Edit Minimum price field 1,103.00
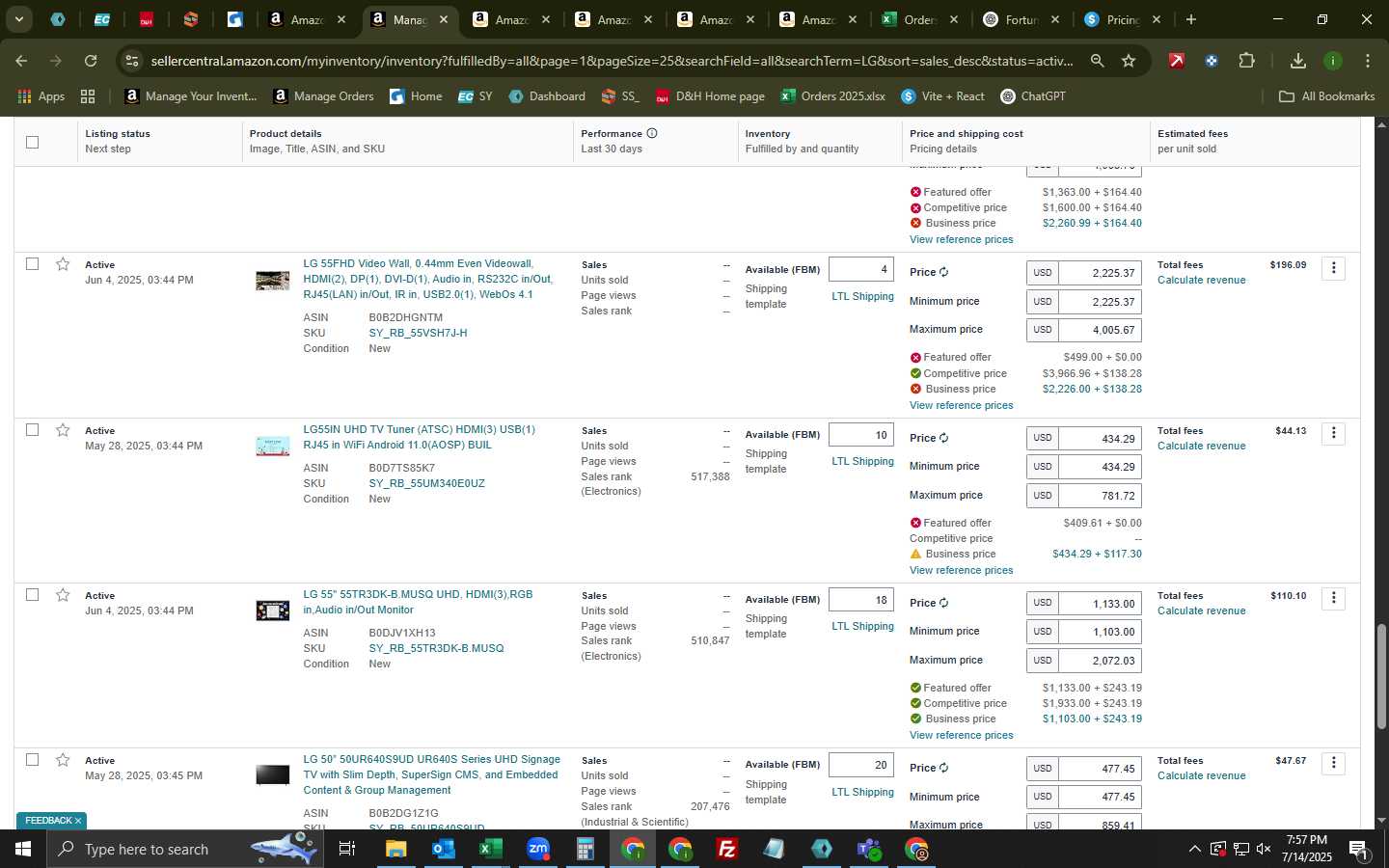Image resolution: width=1389 pixels, height=868 pixels. (1100, 632)
